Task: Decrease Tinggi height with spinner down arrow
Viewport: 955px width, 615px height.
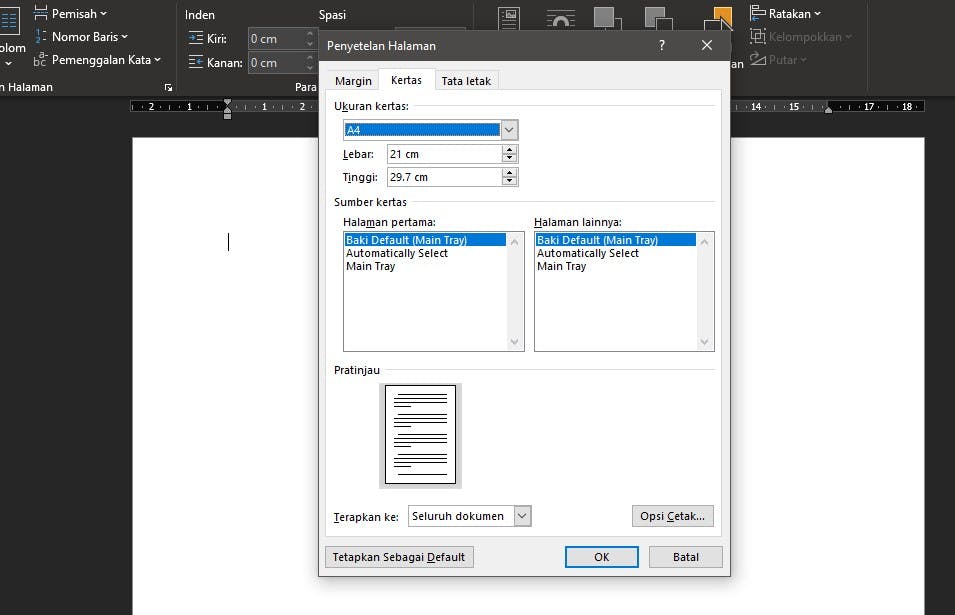Action: pos(510,181)
